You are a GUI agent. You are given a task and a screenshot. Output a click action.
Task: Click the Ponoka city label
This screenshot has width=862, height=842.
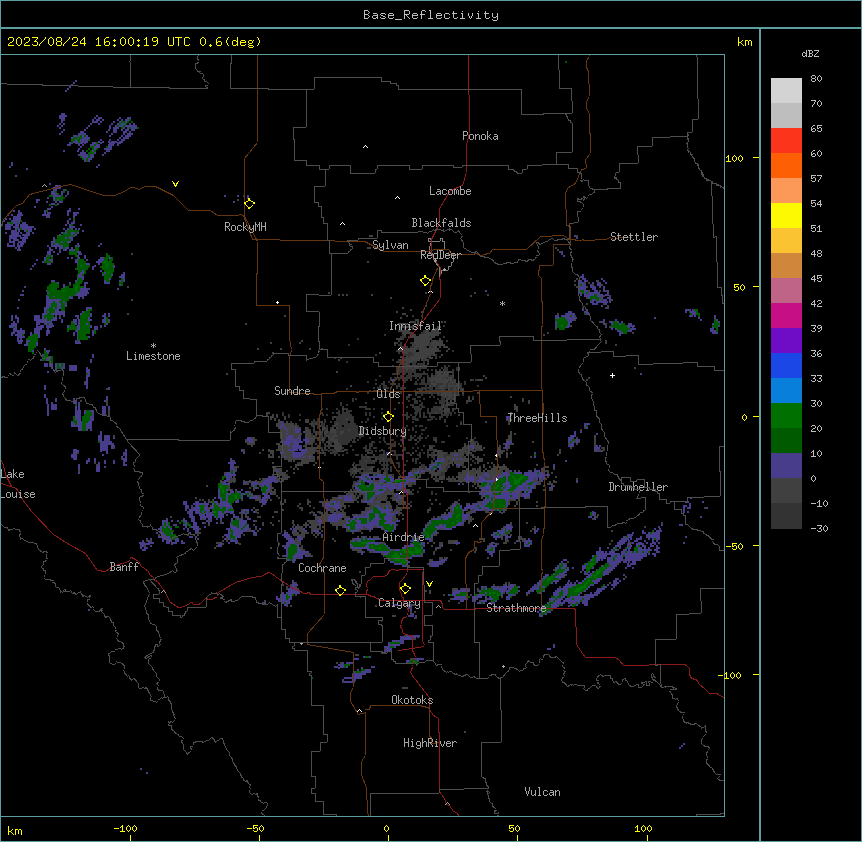coord(480,136)
